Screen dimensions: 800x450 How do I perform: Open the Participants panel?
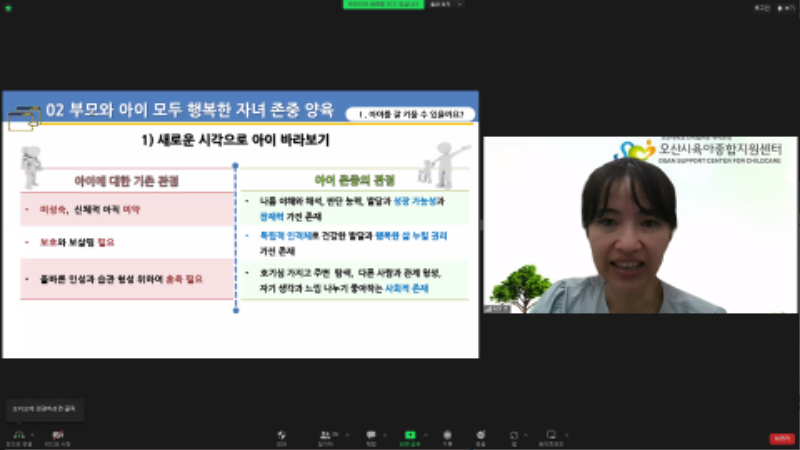(325, 436)
